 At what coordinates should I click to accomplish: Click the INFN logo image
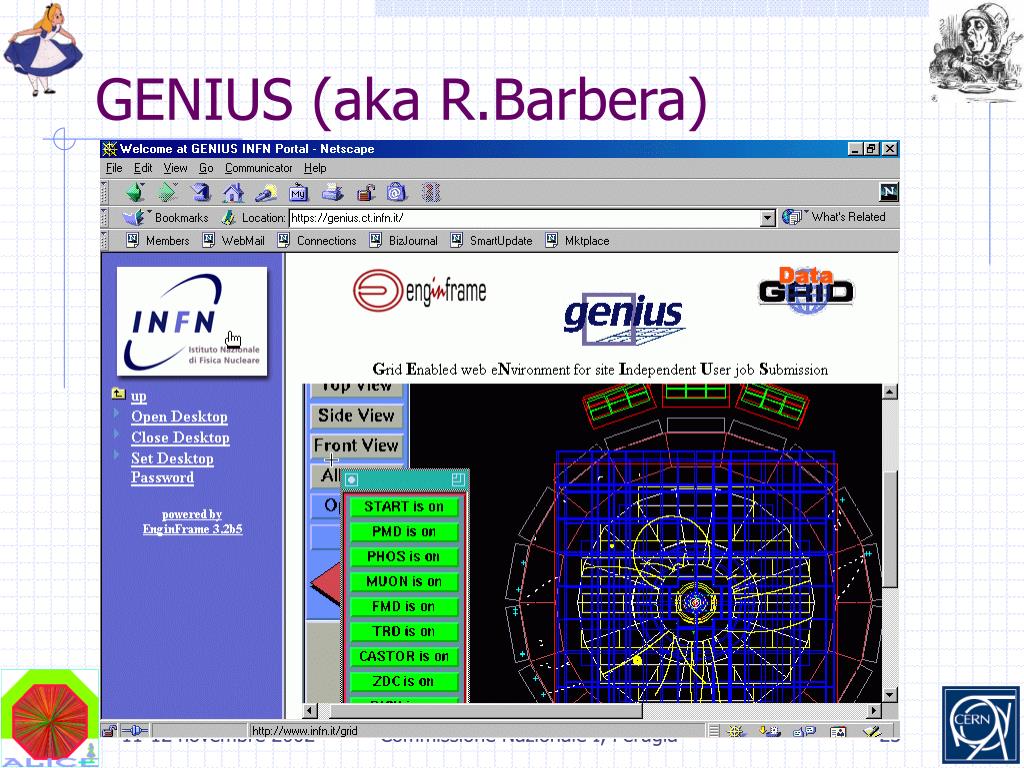(x=192, y=321)
